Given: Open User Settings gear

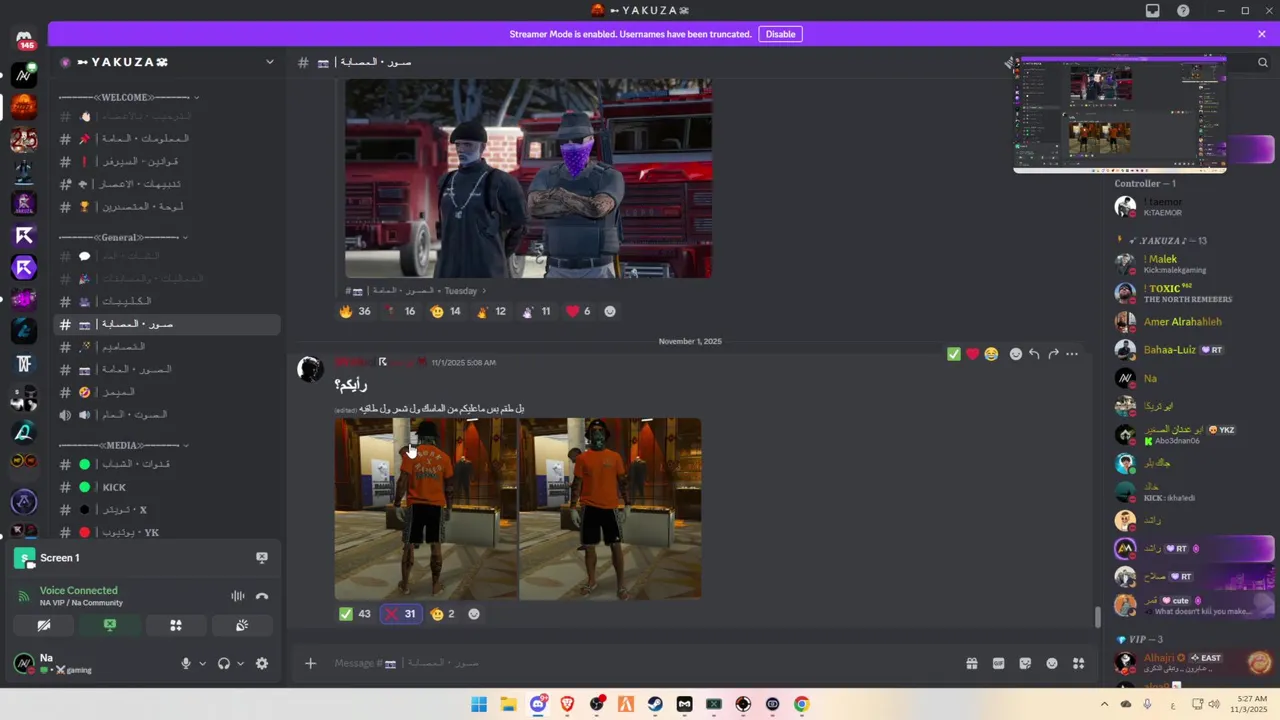Looking at the screenshot, I should tap(262, 663).
